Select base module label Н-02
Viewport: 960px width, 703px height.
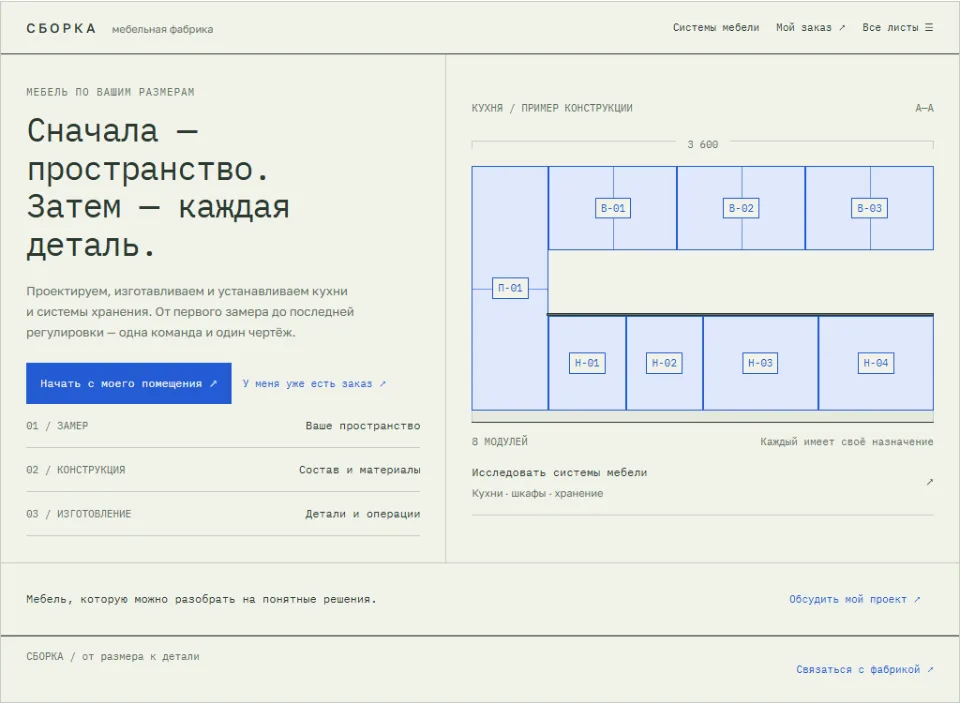(x=664, y=363)
